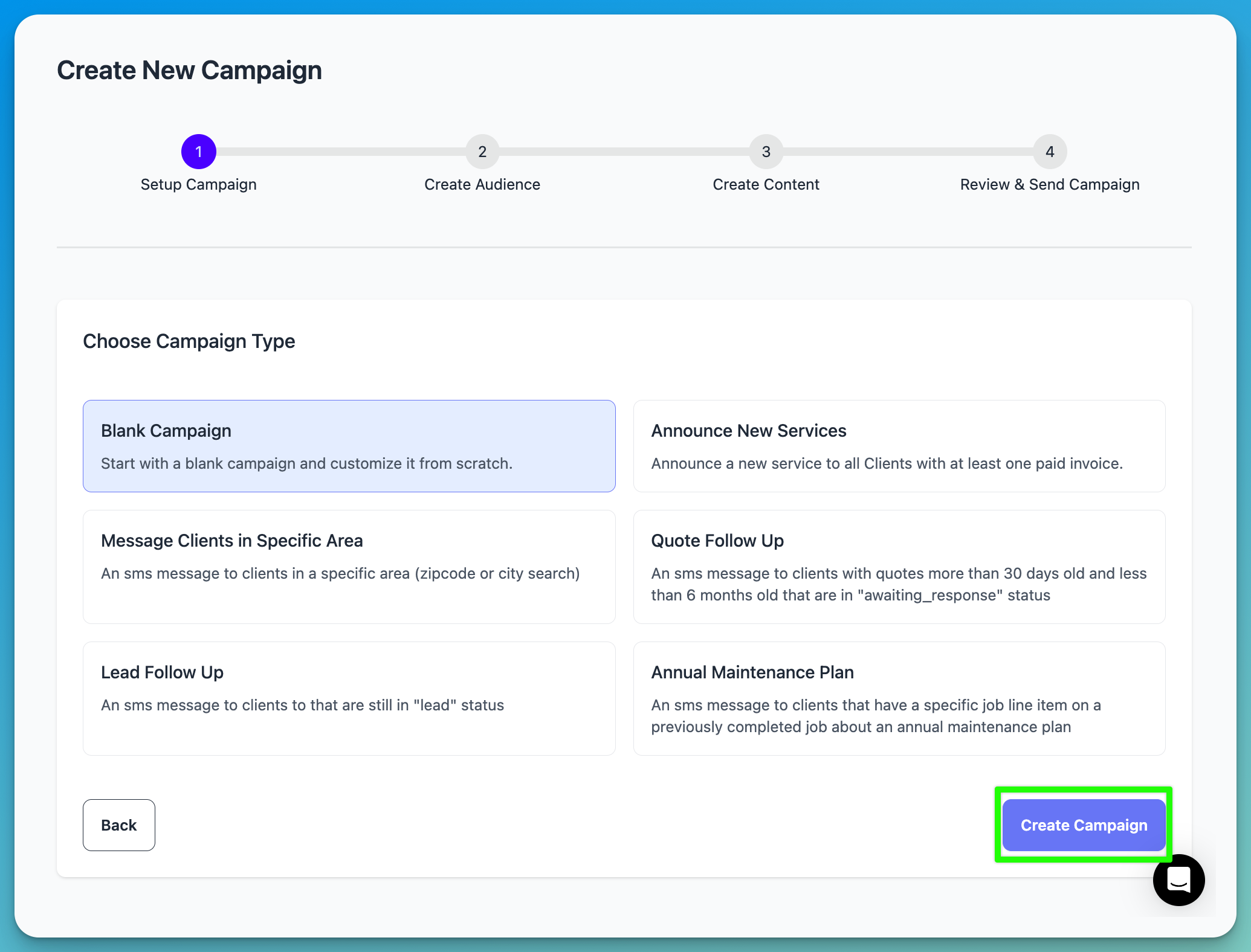Pick the Lead Follow Up campaign type
The width and height of the screenshot is (1251, 952).
coord(349,698)
